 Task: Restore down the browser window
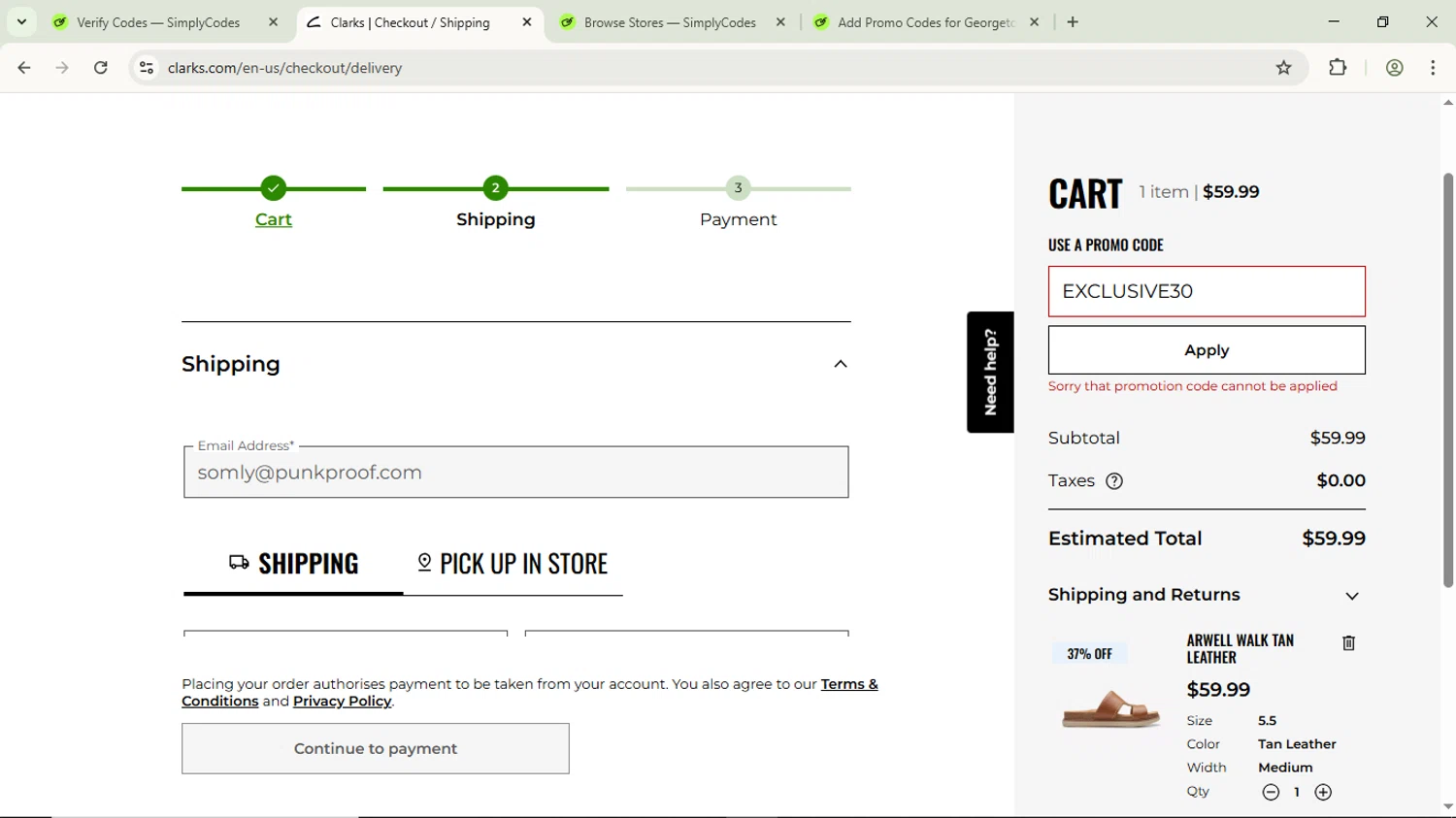pos(1382,21)
